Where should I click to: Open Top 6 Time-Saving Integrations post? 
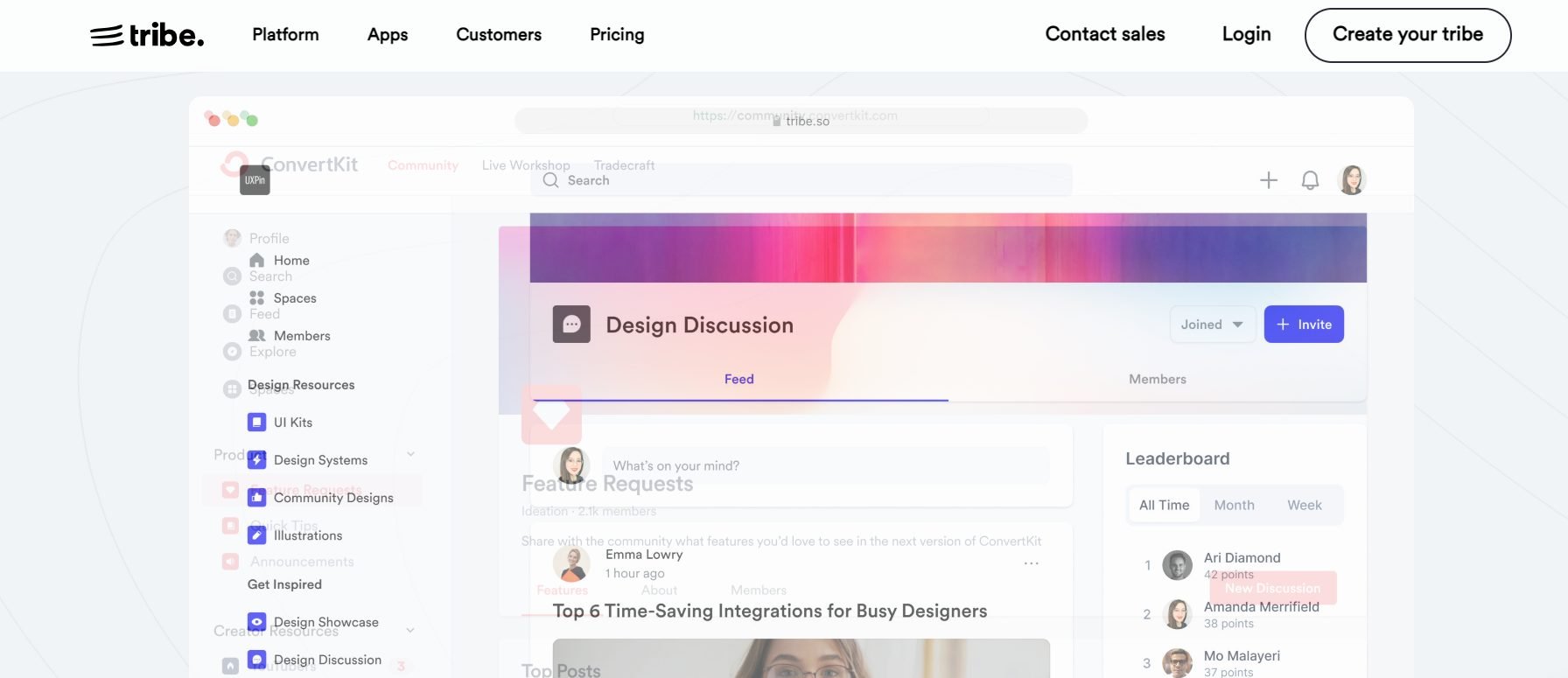[x=770, y=611]
